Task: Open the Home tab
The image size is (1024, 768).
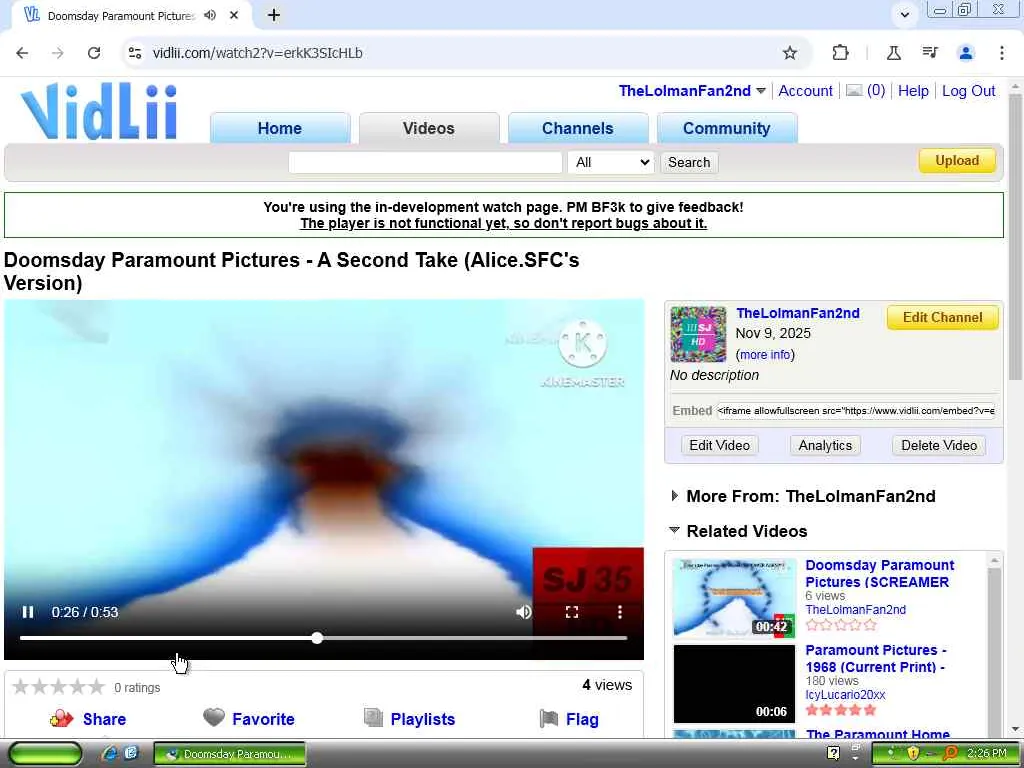Action: 280,128
